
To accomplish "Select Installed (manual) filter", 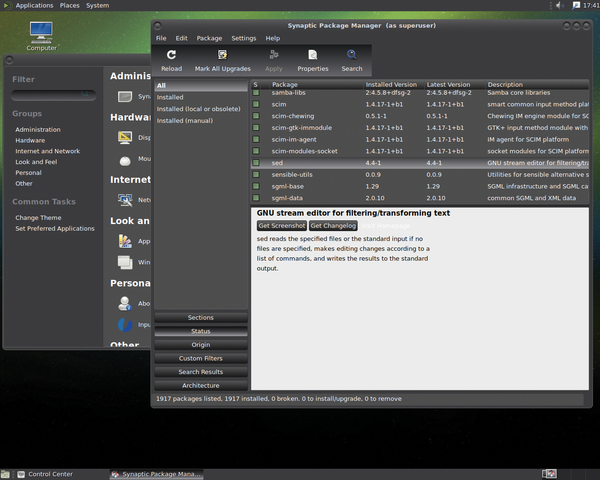I will tap(201, 121).
